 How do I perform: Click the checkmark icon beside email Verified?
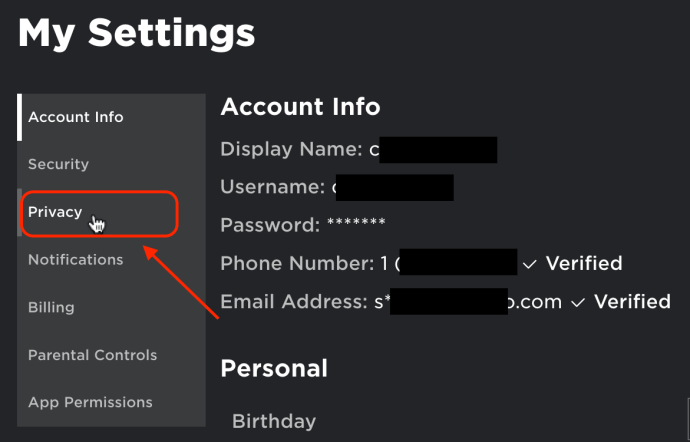click(578, 303)
